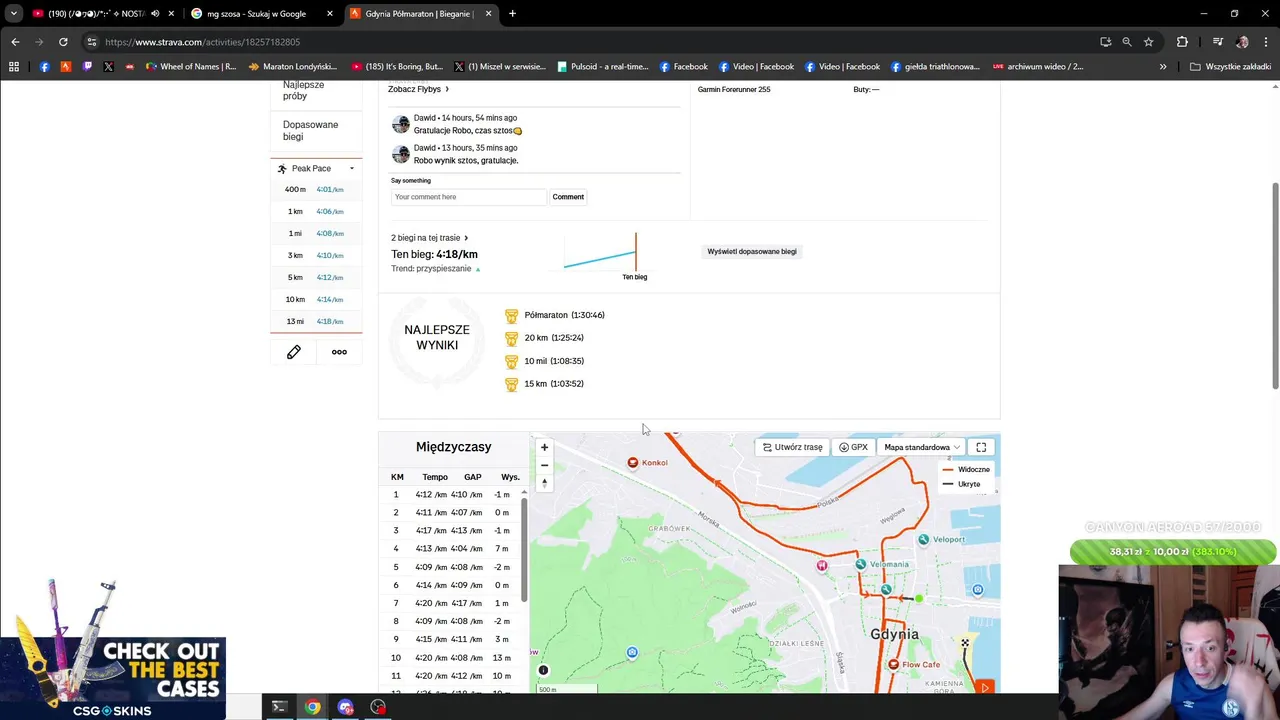Image resolution: width=1280 pixels, height=720 pixels.
Task: Mute the YouTube tab audio icon
Action: (x=154, y=14)
